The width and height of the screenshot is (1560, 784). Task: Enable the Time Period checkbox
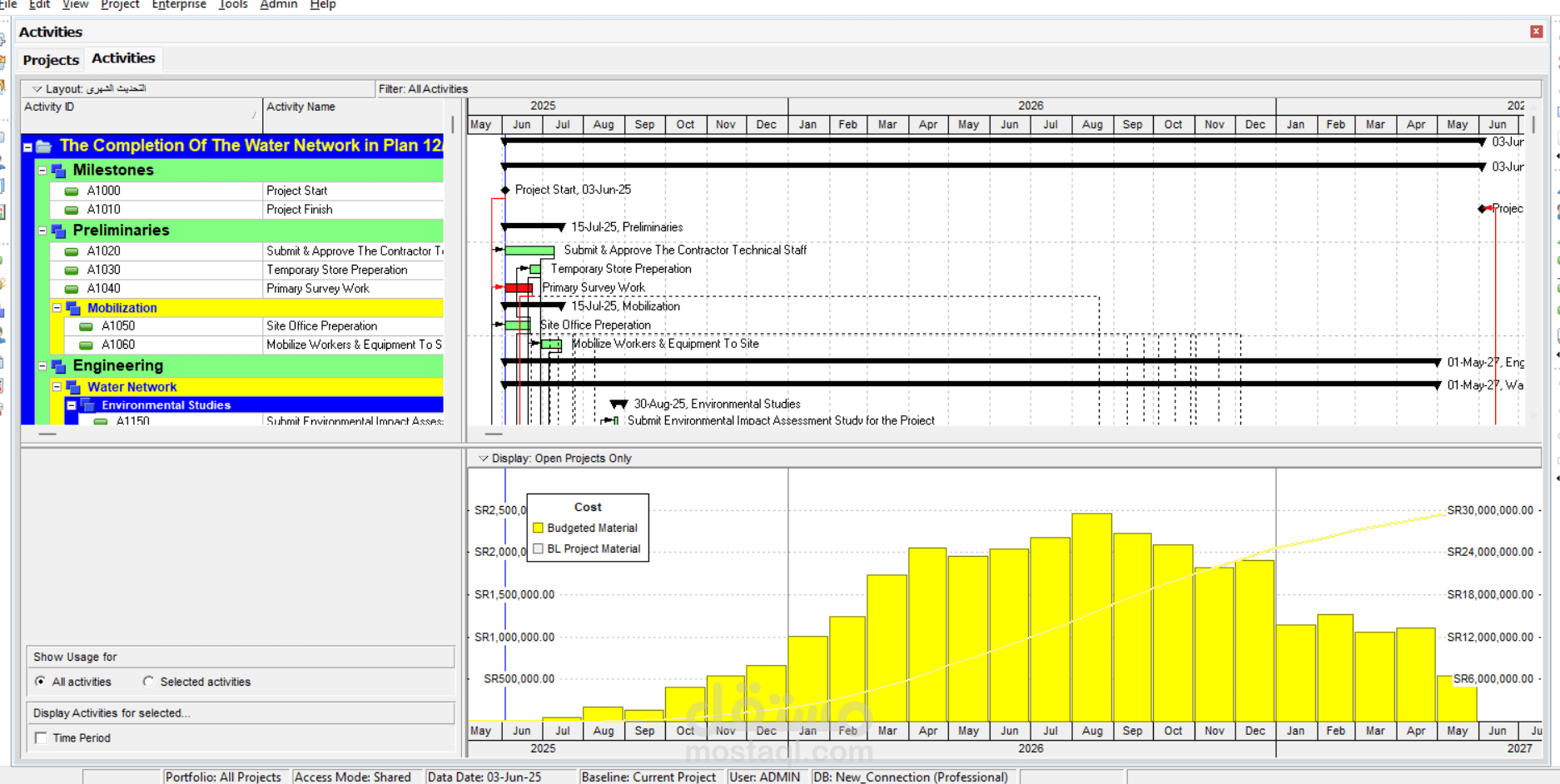[41, 737]
